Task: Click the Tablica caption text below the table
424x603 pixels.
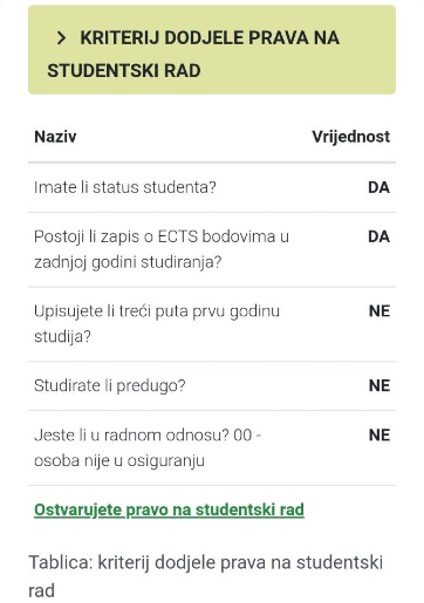Action: [x=206, y=576]
